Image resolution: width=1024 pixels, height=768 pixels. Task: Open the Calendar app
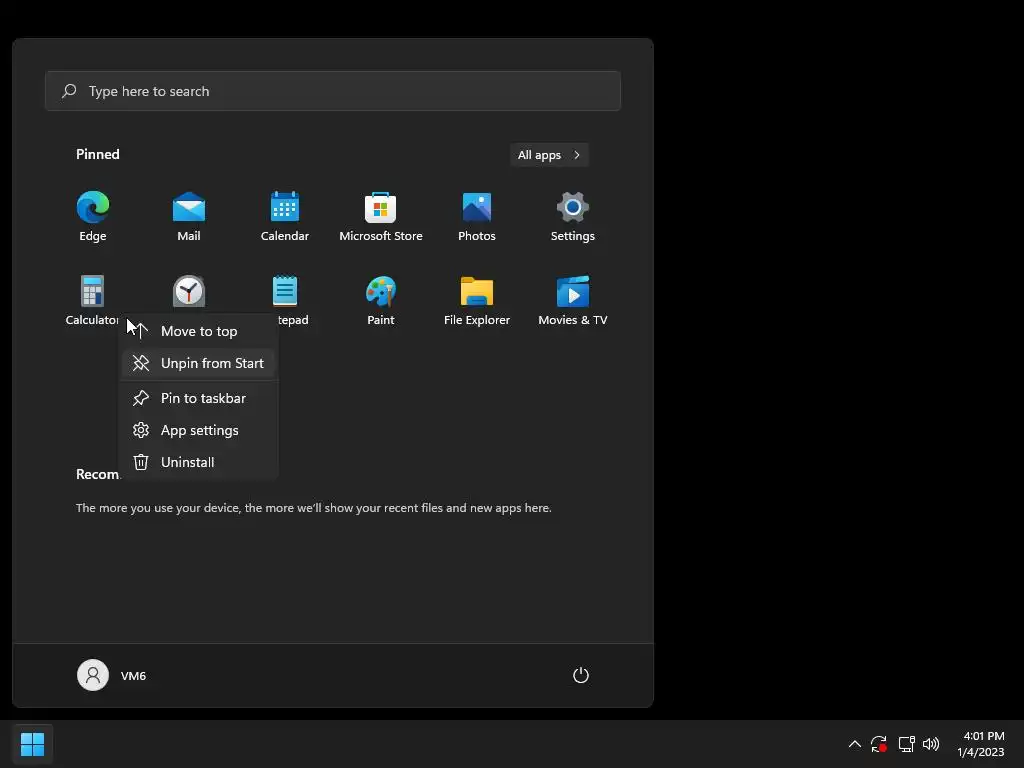pyautogui.click(x=285, y=217)
